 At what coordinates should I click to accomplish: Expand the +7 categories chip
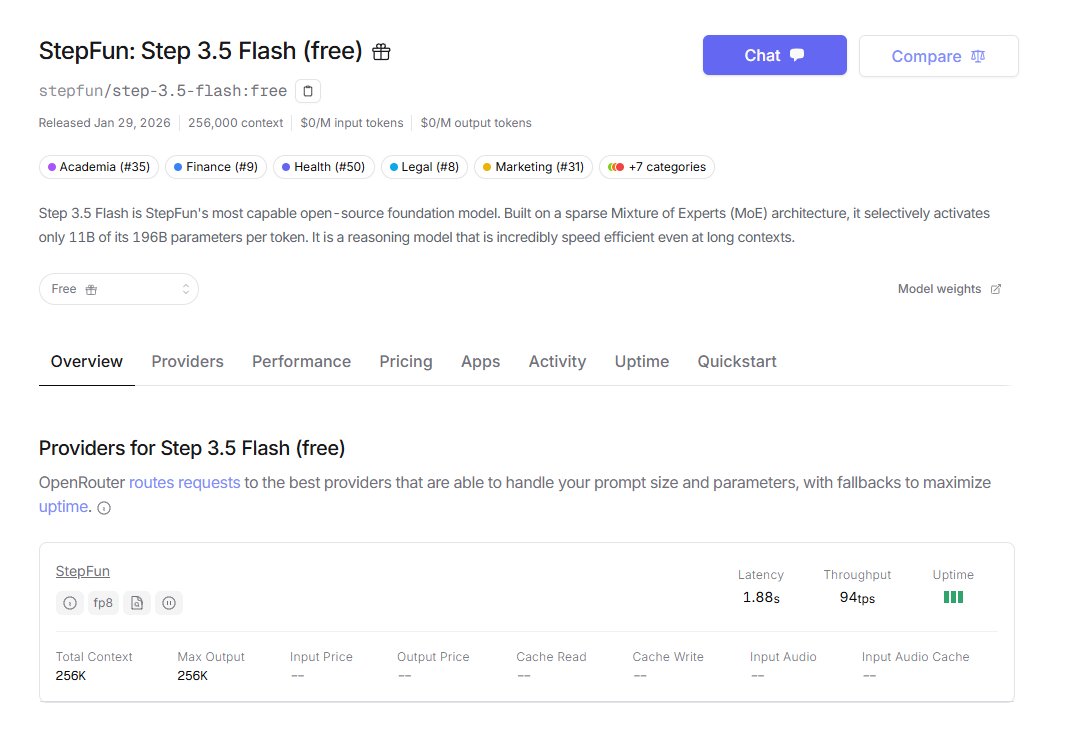click(x=657, y=167)
